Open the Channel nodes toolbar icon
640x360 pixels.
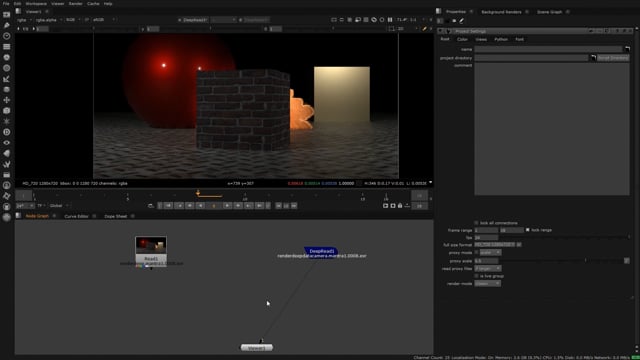pyautogui.click(x=7, y=47)
